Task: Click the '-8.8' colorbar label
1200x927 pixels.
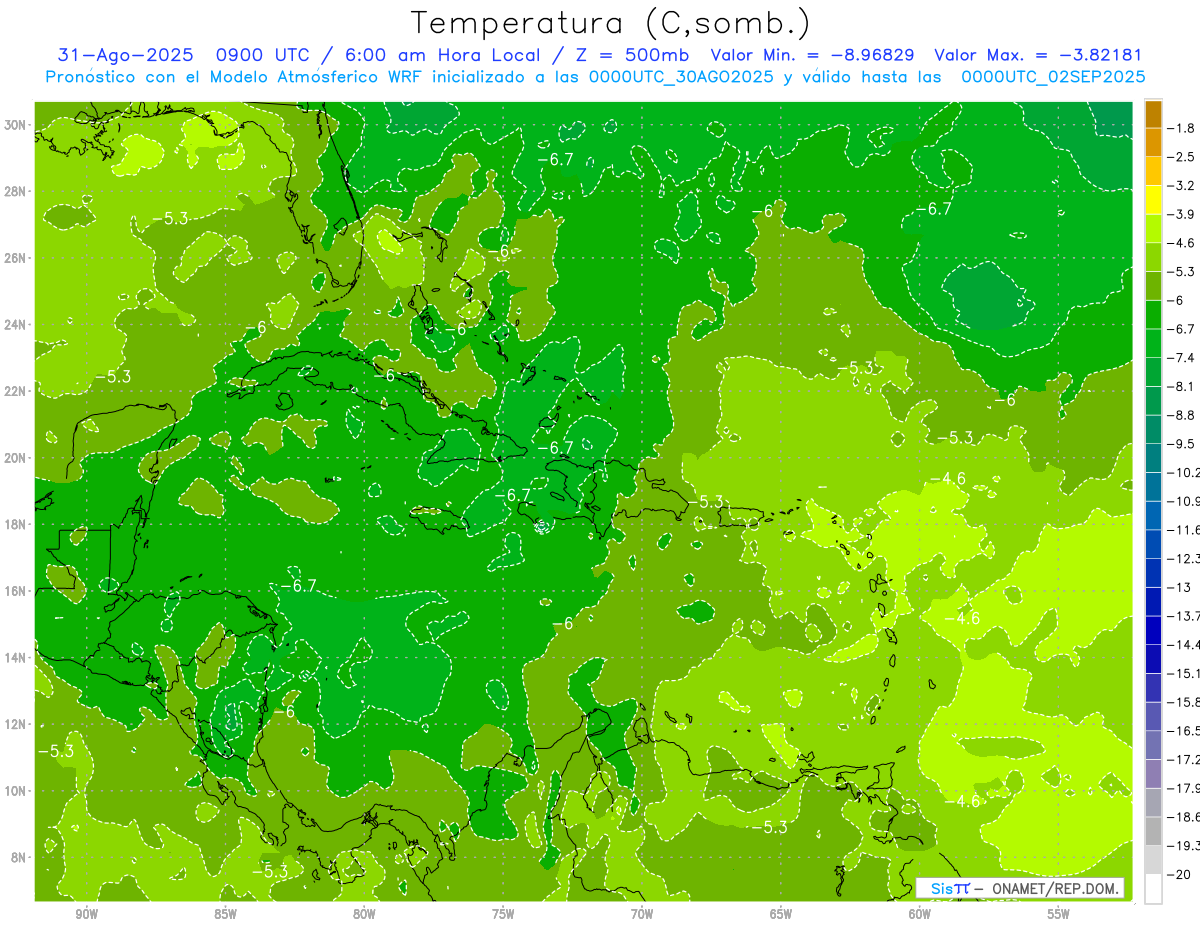Action: pyautogui.click(x=1181, y=415)
